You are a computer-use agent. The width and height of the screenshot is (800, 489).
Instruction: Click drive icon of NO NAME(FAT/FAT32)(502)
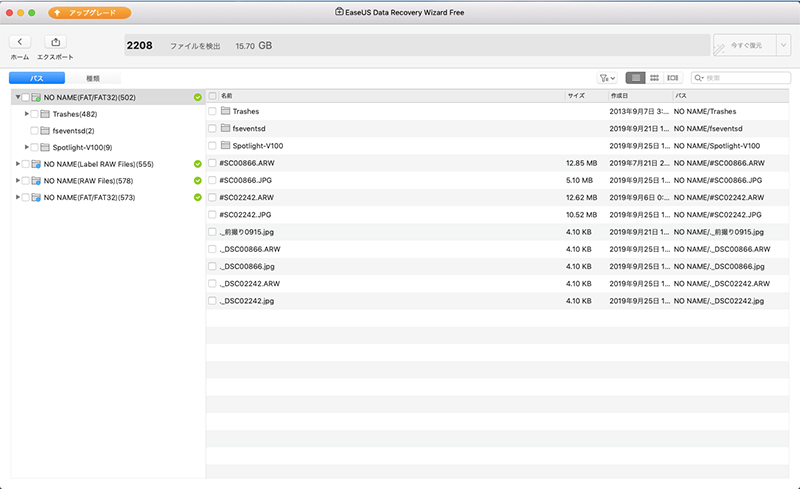(x=36, y=97)
